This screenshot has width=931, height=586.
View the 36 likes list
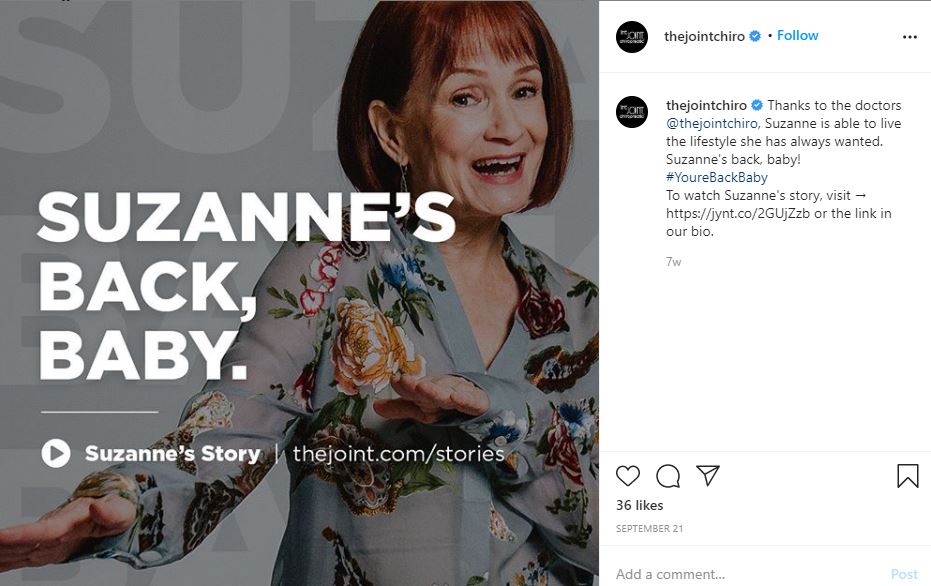(640, 506)
